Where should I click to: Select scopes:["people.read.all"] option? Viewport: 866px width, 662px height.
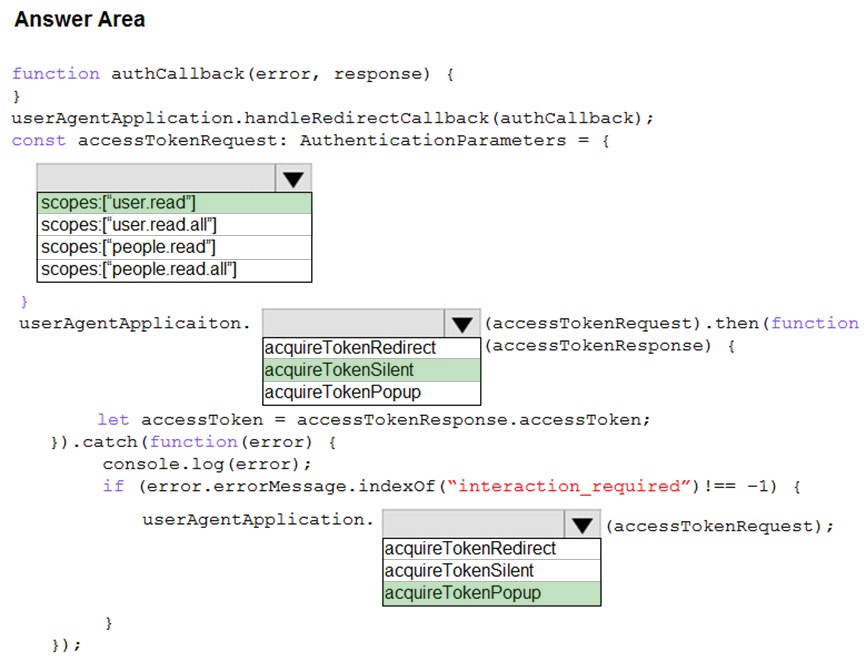[175, 270]
